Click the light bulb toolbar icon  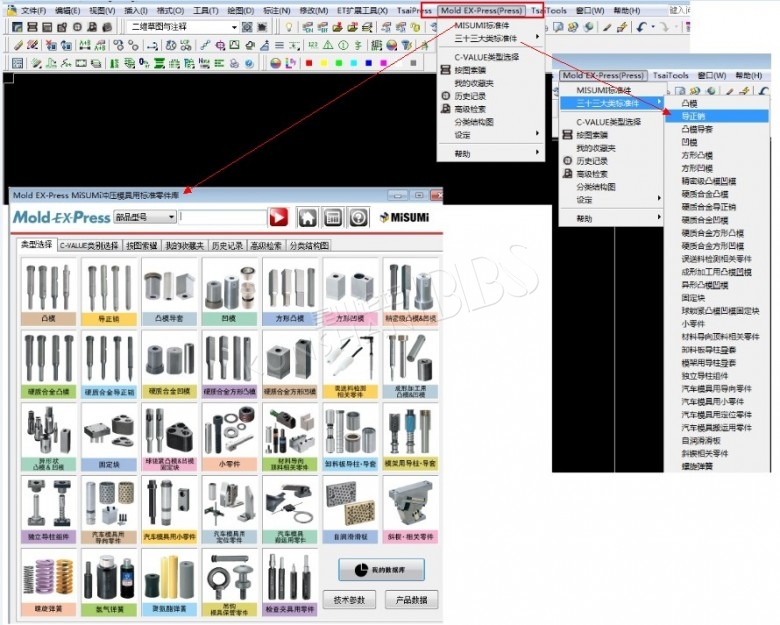(x=288, y=27)
